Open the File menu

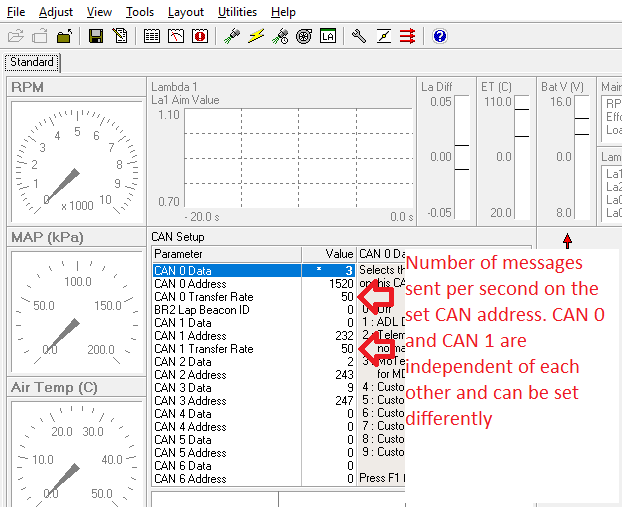16,12
